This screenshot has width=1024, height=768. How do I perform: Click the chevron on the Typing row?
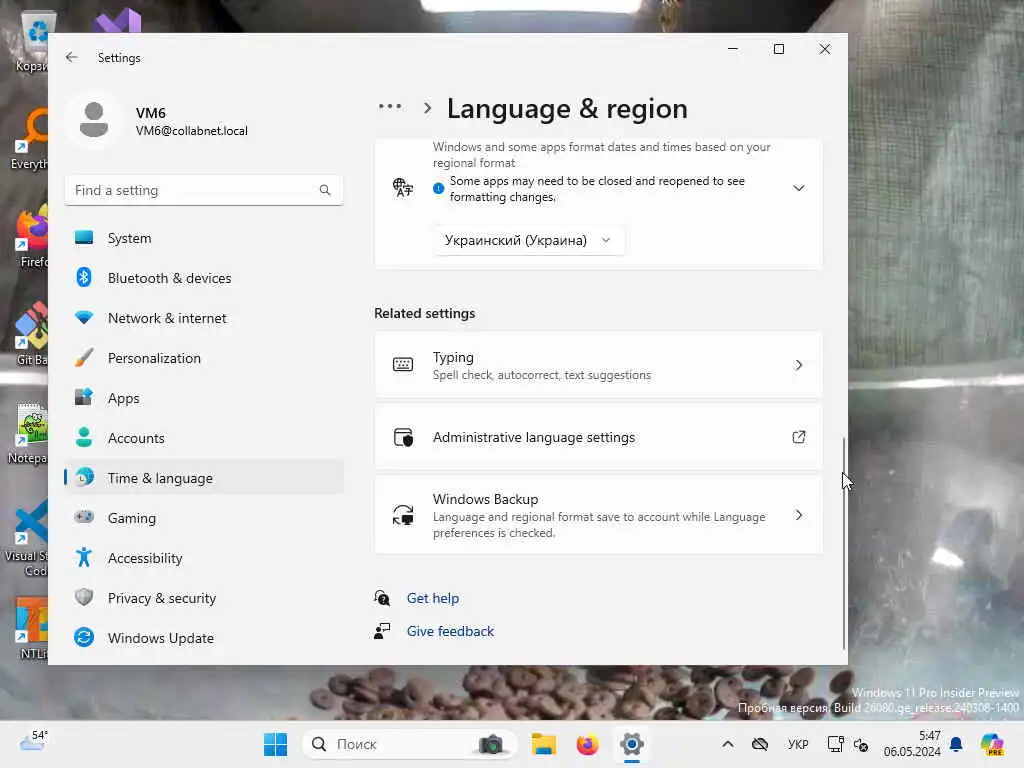click(798, 365)
